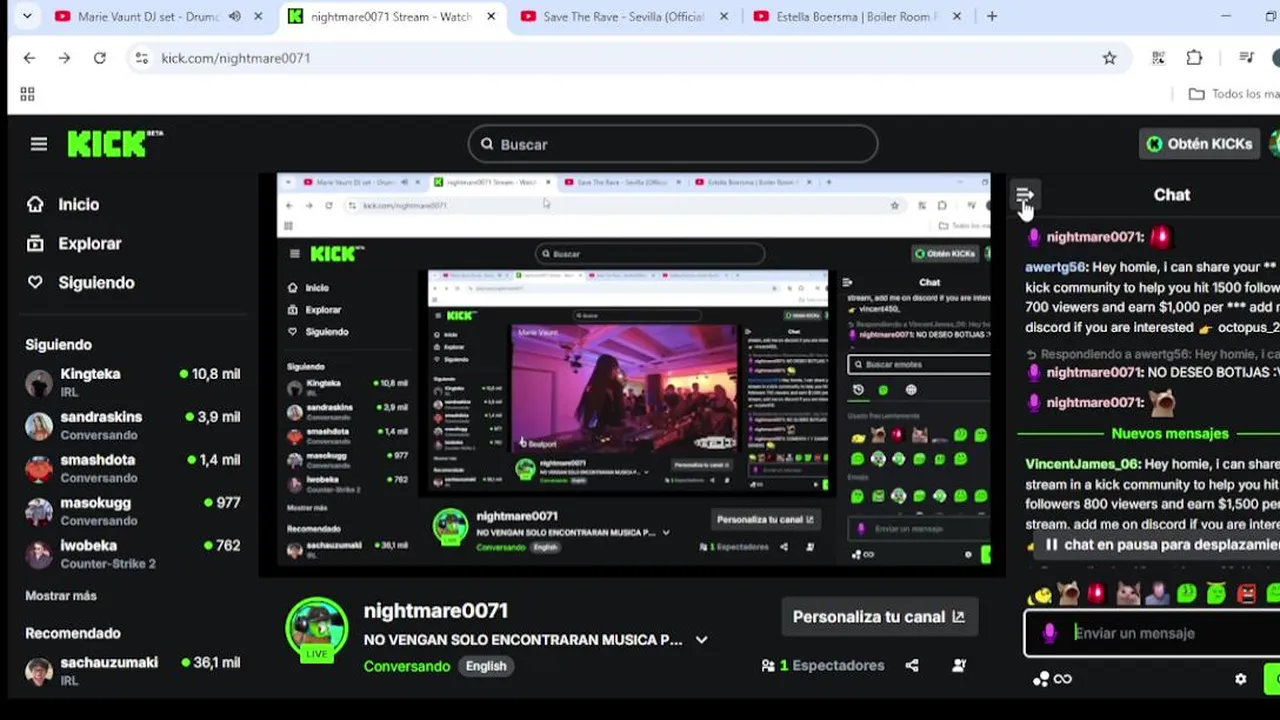
Task: Resume chat via 'chat en pausa' banner
Action: coord(1160,545)
